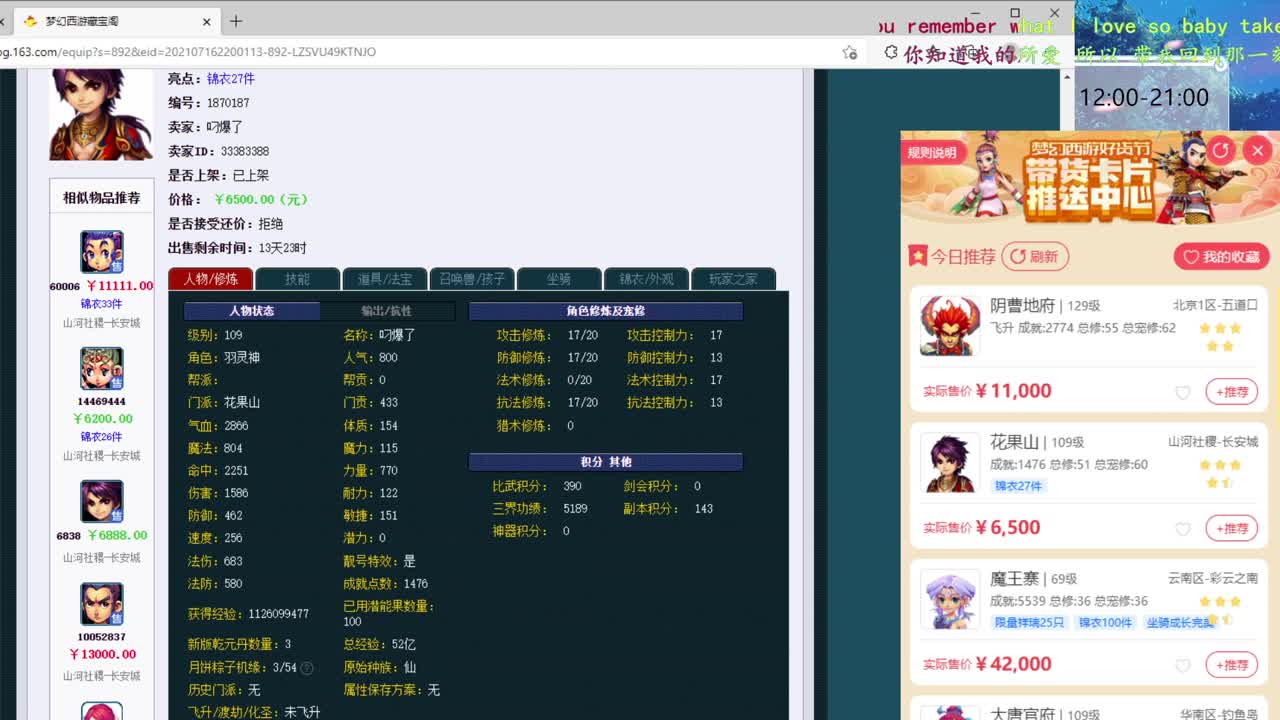Click the ¥13000.00 similar item price
Screen dimensions: 1280x720
coord(102,654)
